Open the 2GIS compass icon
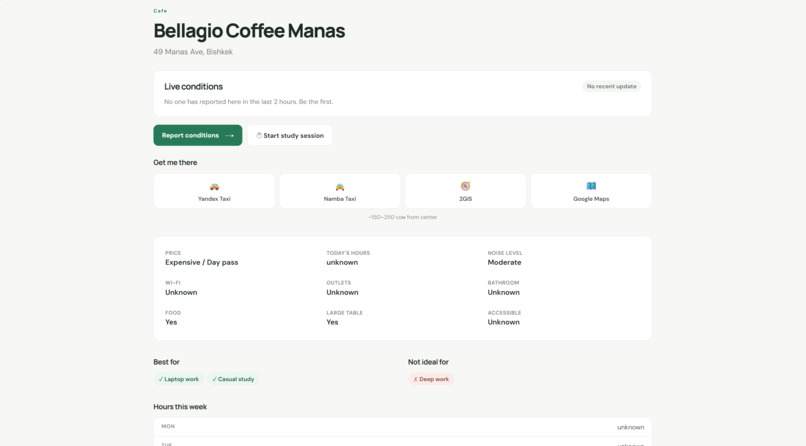 (x=465, y=186)
